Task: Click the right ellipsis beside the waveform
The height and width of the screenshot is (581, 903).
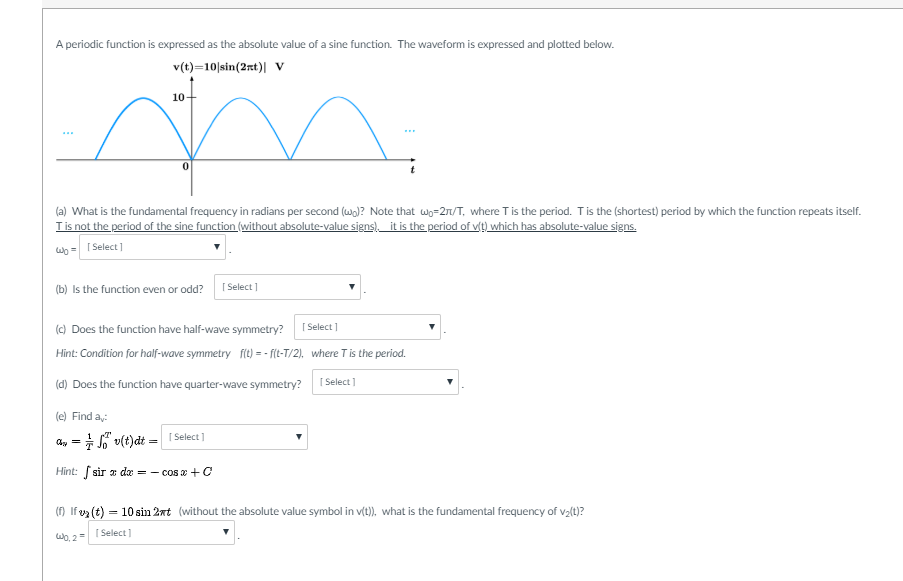Action: (410, 129)
